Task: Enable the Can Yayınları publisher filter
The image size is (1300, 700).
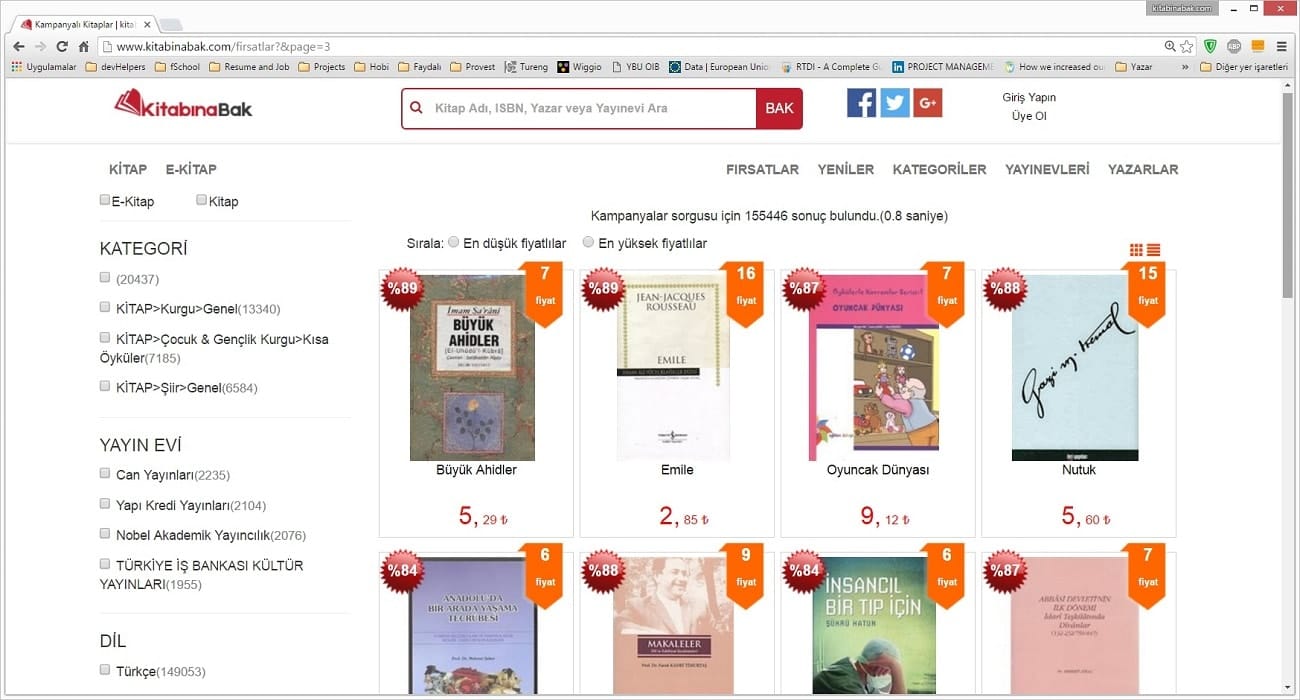Action: 105,473
